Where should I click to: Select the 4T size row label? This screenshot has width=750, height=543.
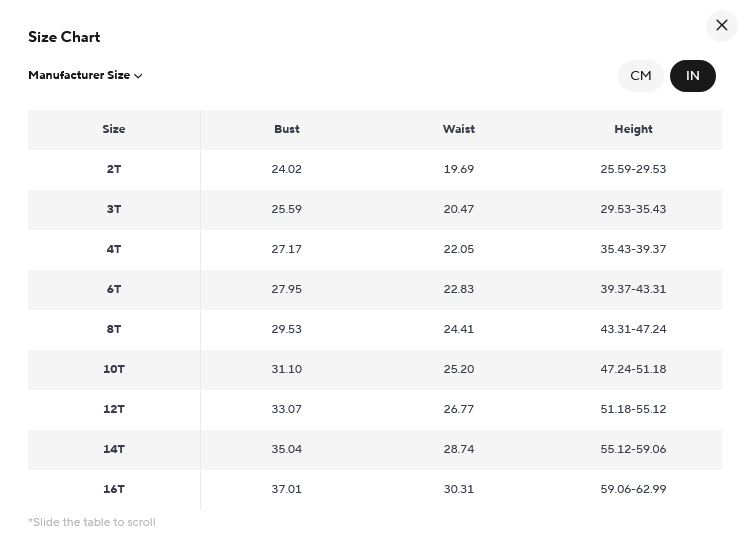coord(114,249)
